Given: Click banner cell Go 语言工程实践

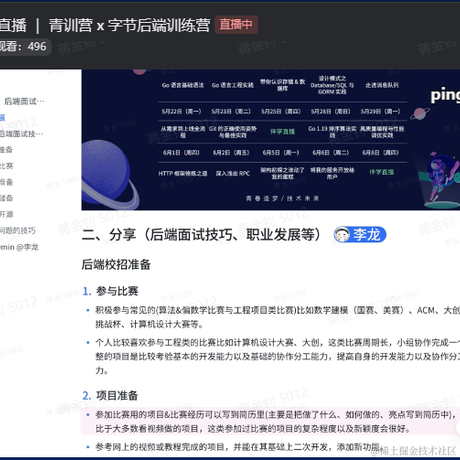Looking at the screenshot, I should pos(232,85).
